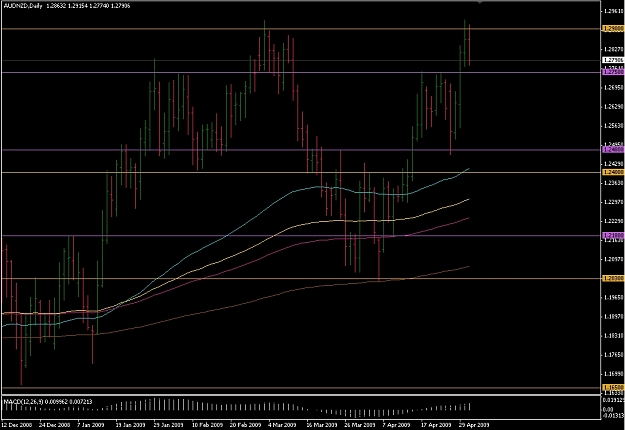The height and width of the screenshot is (430, 625).
Task: Click the 29 Apr 2009 date label
Action: point(474,425)
